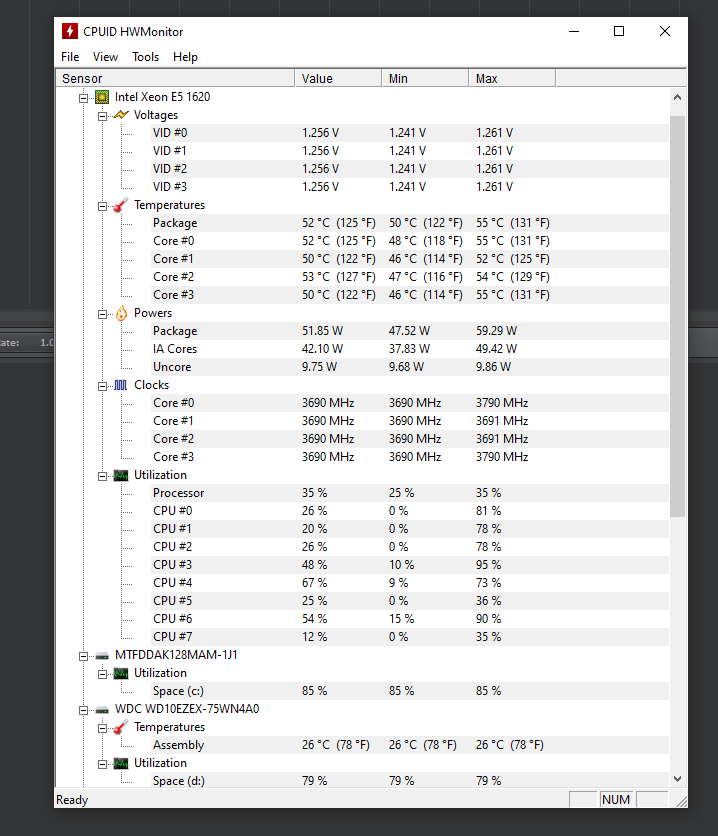Collapse the WDC WD10EZEX-75WN4A0 drive node

click(x=83, y=710)
